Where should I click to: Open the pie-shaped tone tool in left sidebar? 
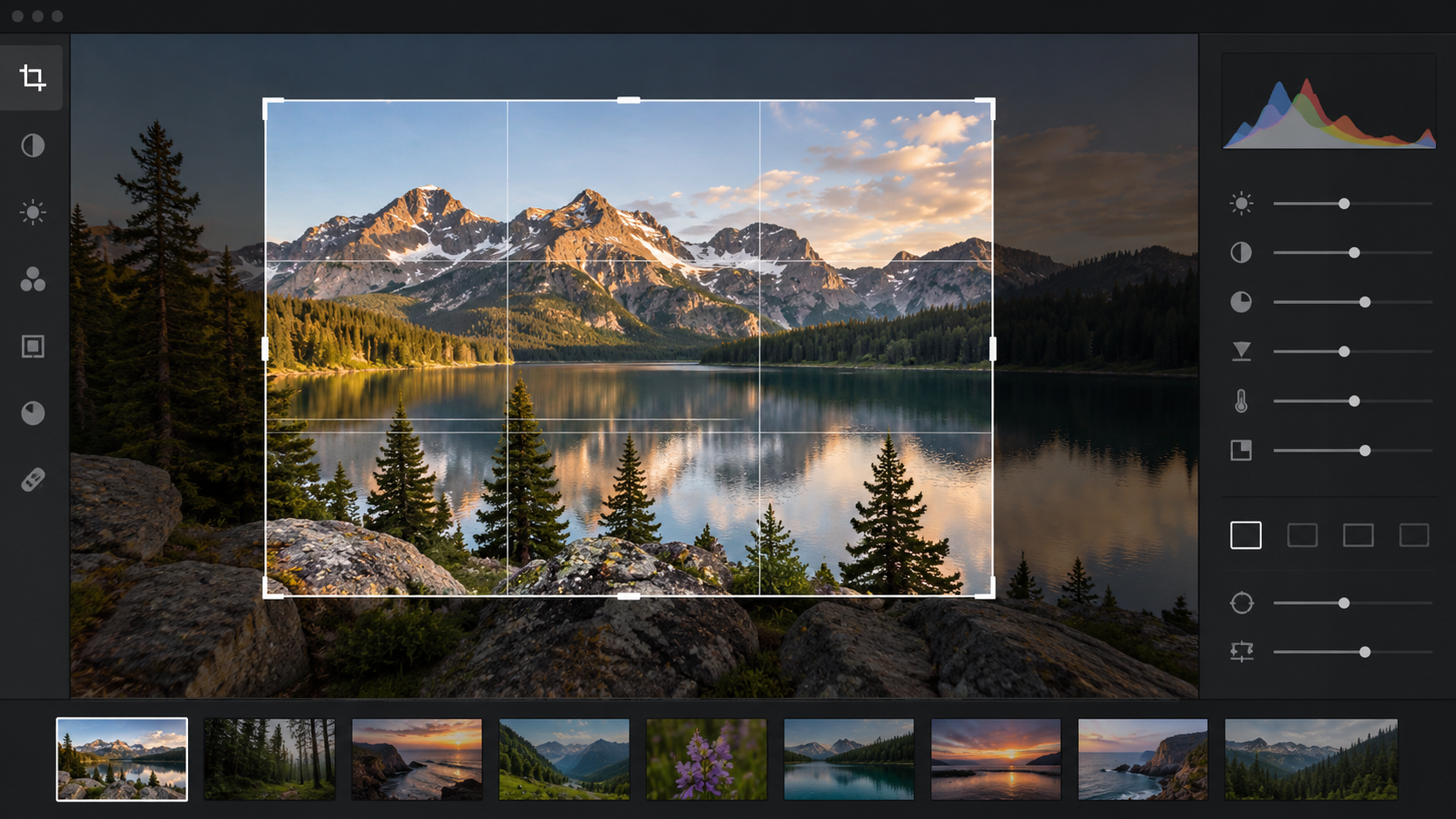[33, 413]
